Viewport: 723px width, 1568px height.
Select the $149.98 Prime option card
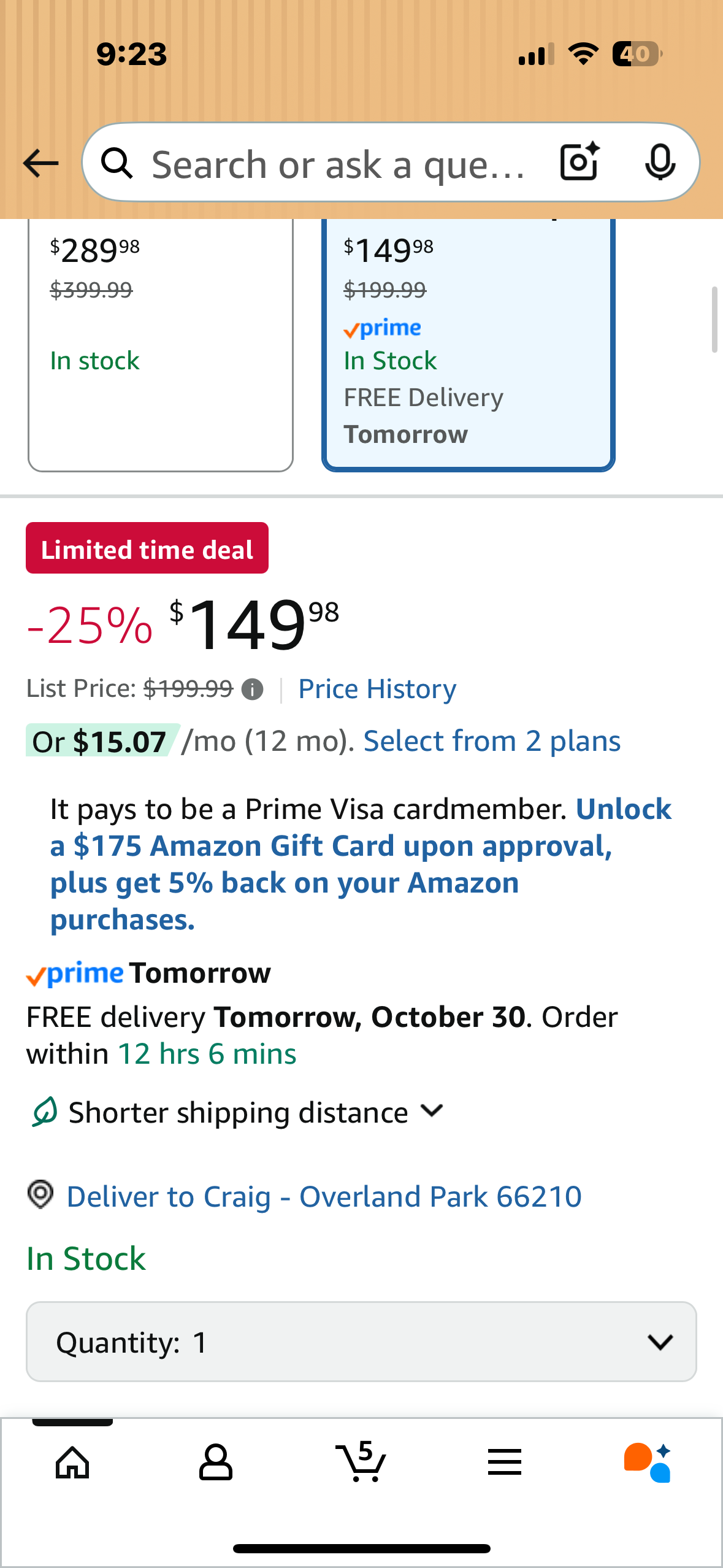468,344
